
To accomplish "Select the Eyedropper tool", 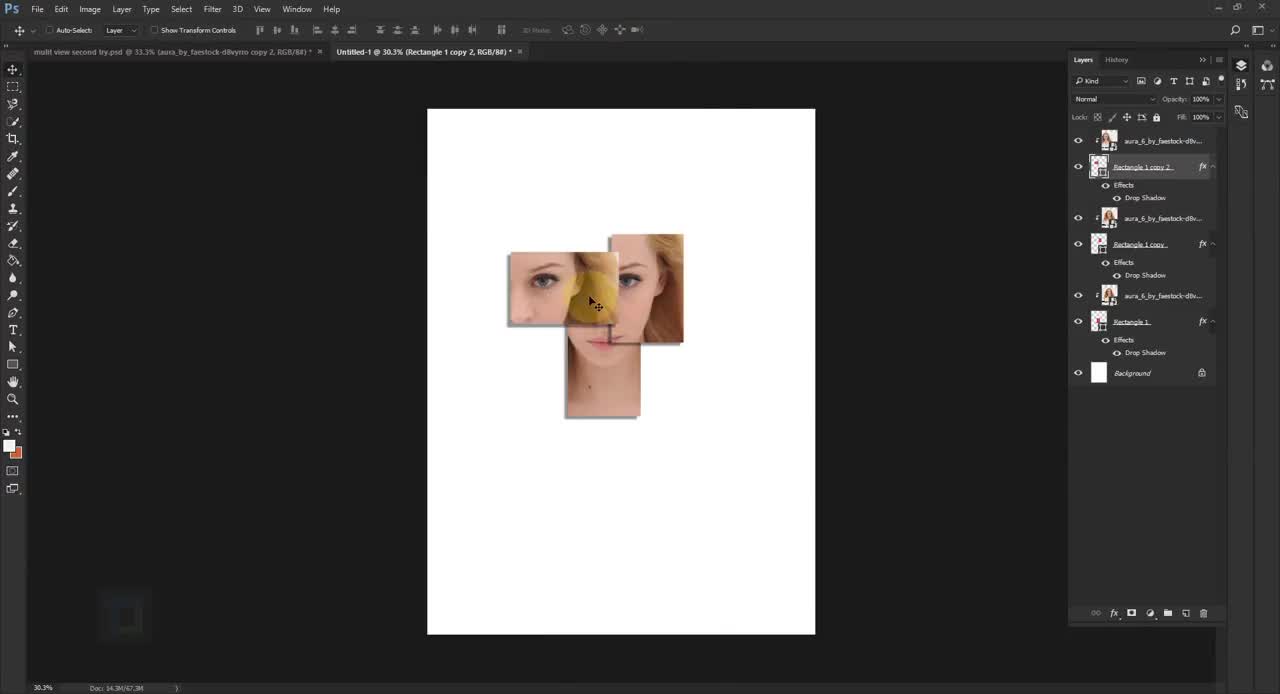I will click(x=13, y=156).
